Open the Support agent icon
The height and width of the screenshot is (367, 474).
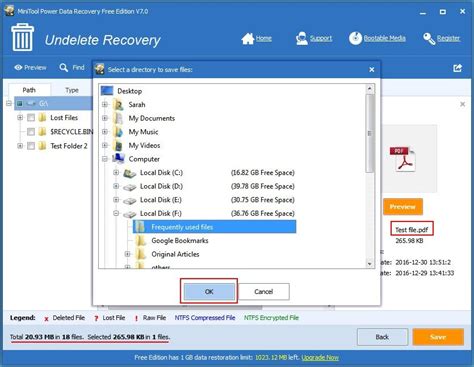pyautogui.click(x=302, y=38)
